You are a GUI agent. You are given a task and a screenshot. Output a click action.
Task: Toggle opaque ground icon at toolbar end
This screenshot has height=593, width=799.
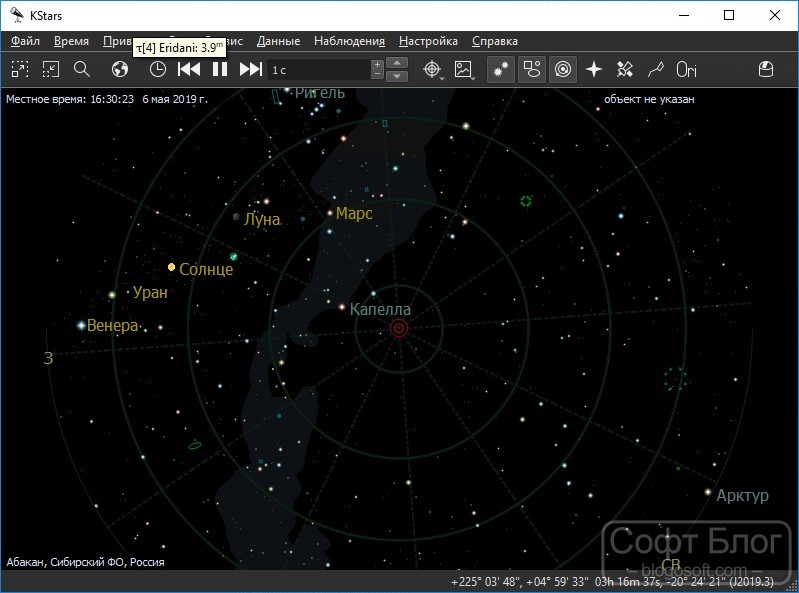tap(766, 69)
